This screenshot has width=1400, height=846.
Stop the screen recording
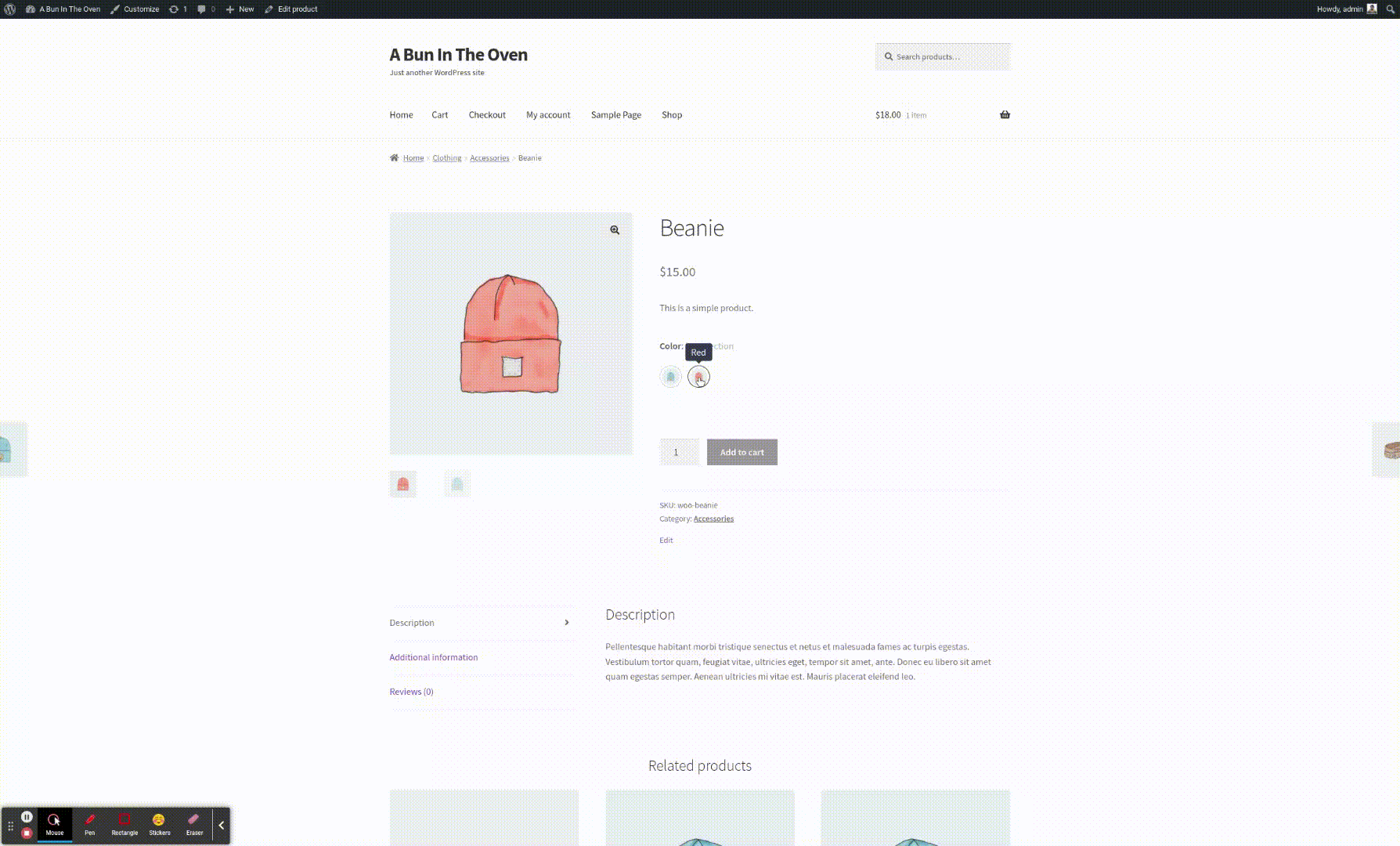[x=27, y=833]
